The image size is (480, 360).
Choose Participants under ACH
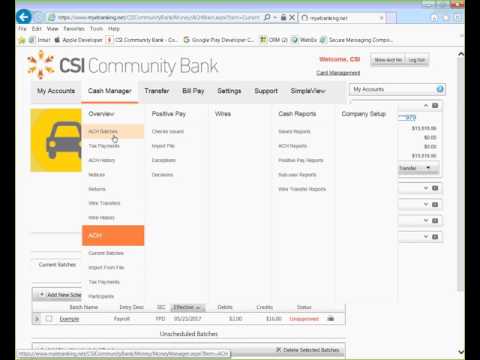click(x=101, y=296)
